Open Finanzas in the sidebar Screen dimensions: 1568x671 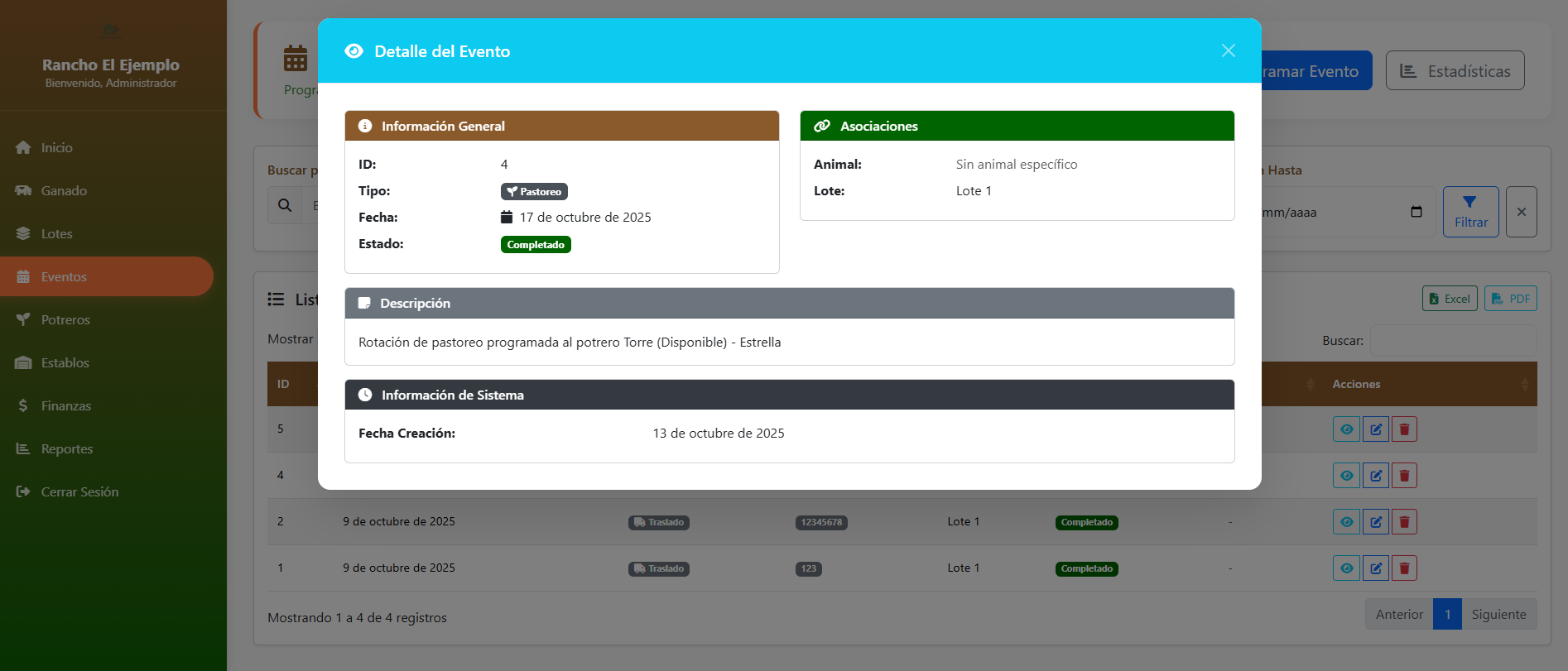point(107,405)
